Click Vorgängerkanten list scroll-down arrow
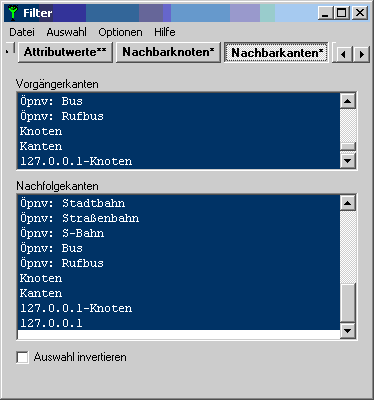Image resolution: width=374 pixels, height=400 pixels. click(348, 161)
